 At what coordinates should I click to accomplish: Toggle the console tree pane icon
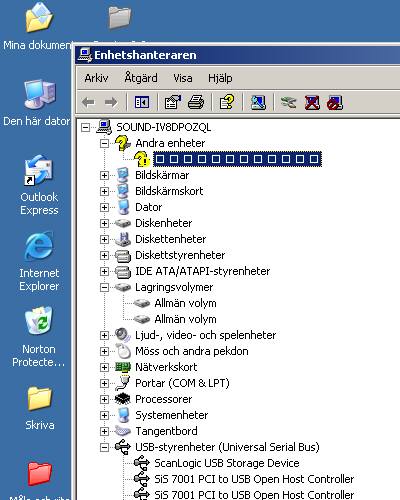pos(142,102)
